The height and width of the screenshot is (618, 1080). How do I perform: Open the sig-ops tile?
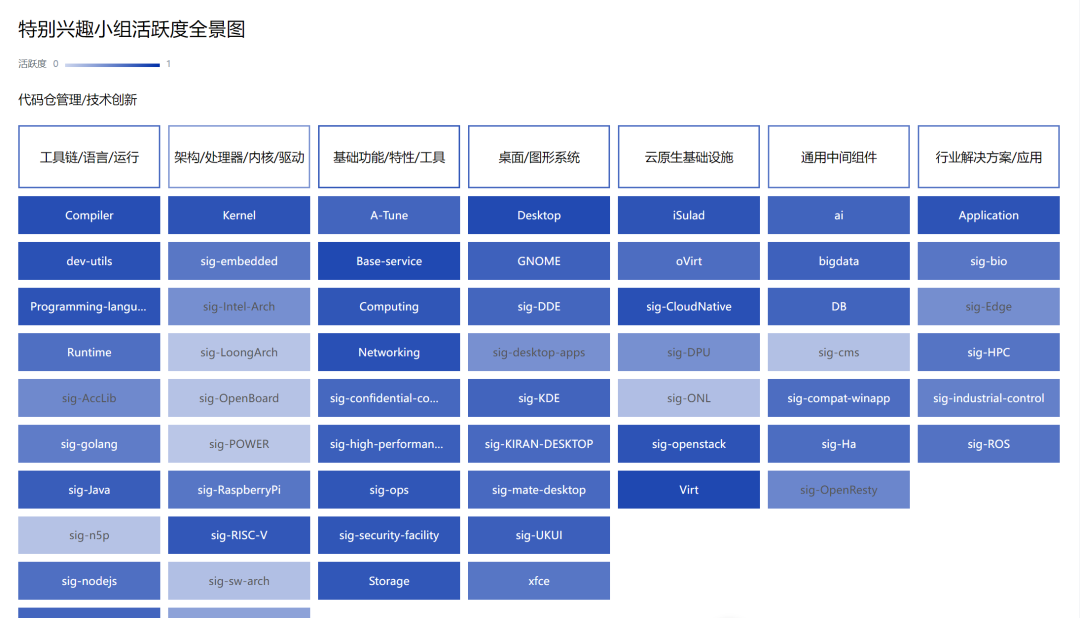click(x=389, y=489)
